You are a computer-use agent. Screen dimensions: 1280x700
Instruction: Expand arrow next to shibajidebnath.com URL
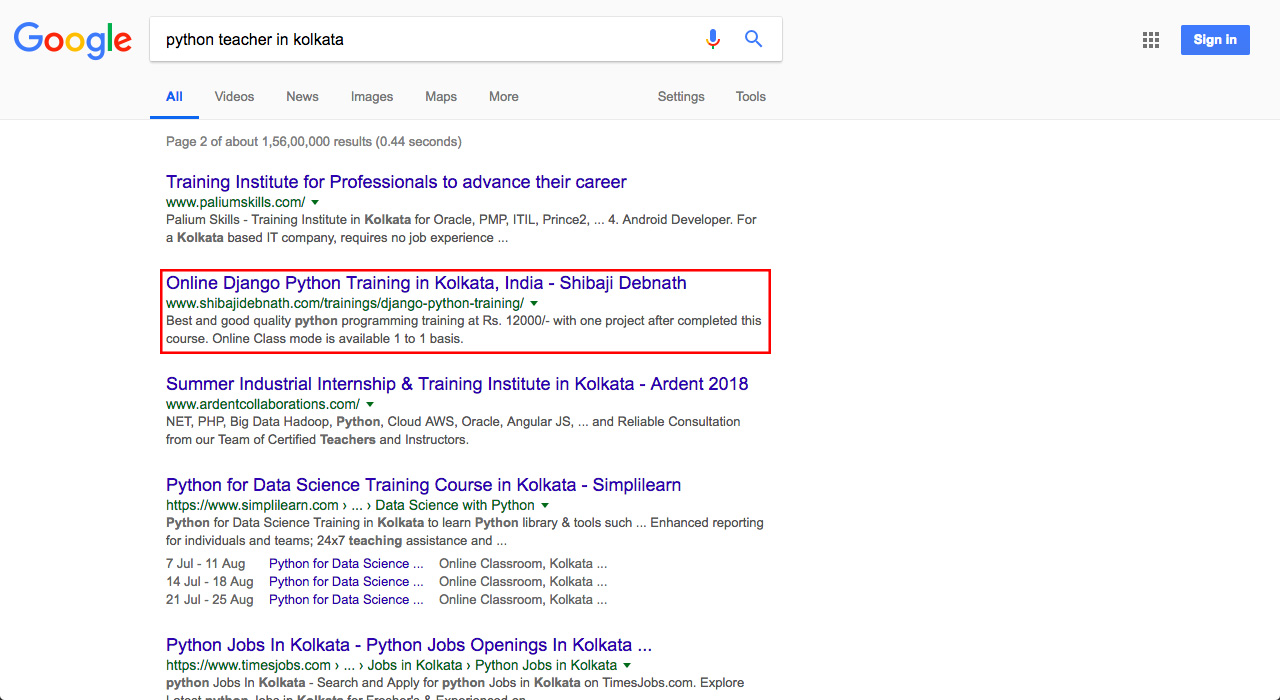(x=534, y=303)
